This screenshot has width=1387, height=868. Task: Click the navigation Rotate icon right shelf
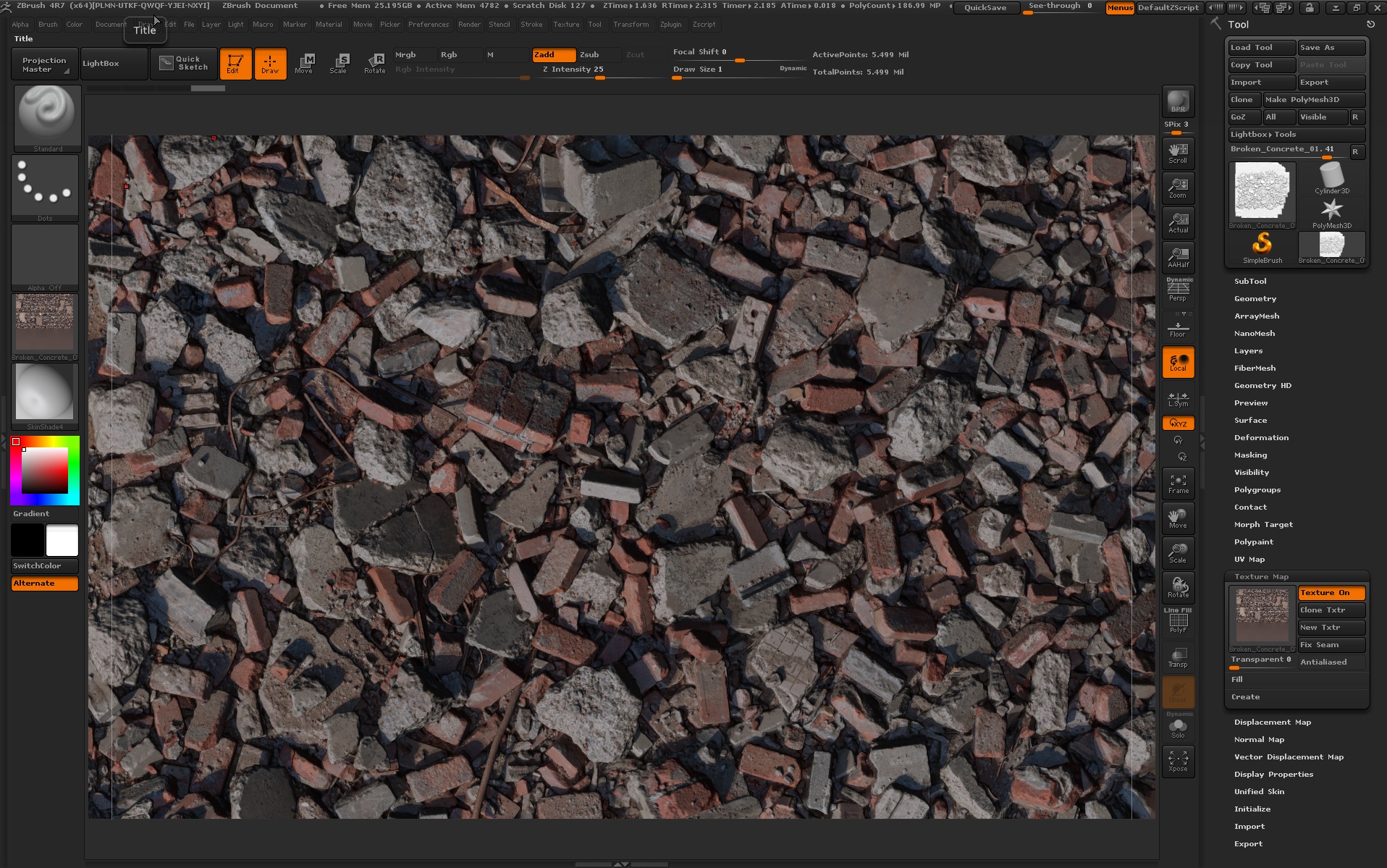(1178, 588)
